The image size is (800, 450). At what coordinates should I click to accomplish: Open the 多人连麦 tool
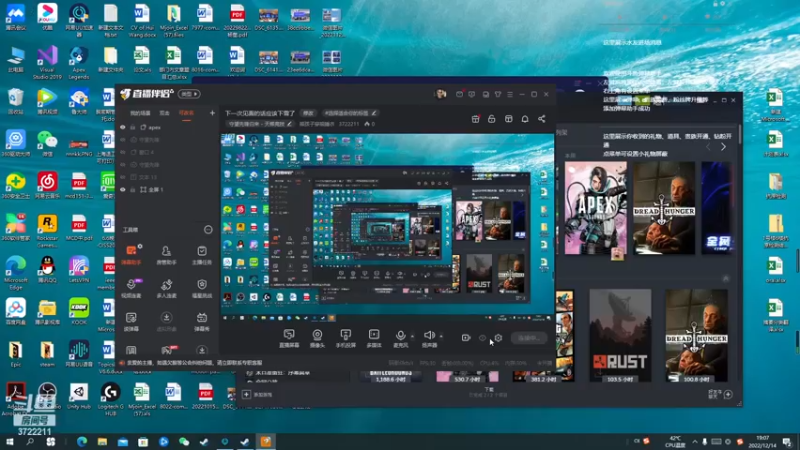point(166,288)
